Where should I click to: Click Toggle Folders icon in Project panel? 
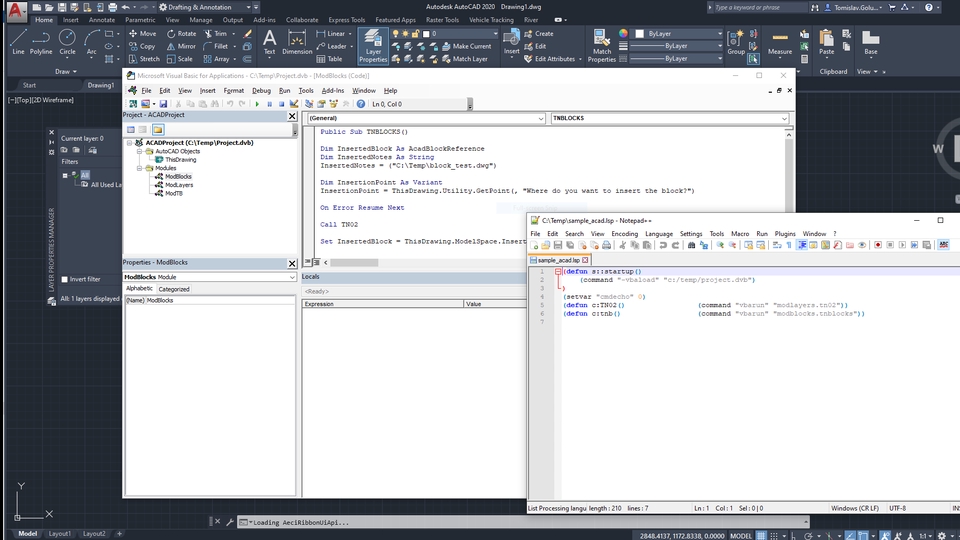click(158, 129)
